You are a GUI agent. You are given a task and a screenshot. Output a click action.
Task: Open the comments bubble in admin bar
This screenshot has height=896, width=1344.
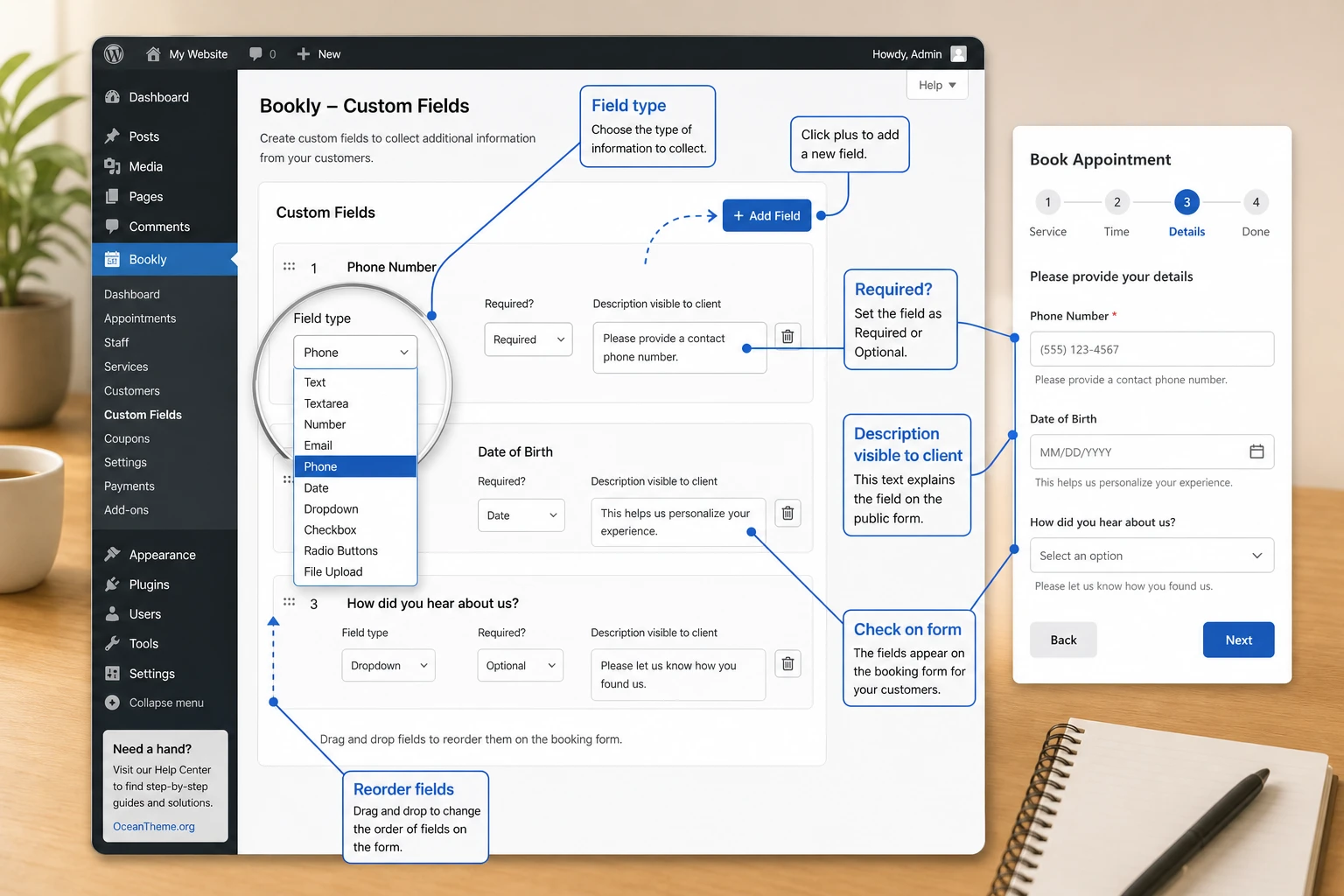coord(255,54)
